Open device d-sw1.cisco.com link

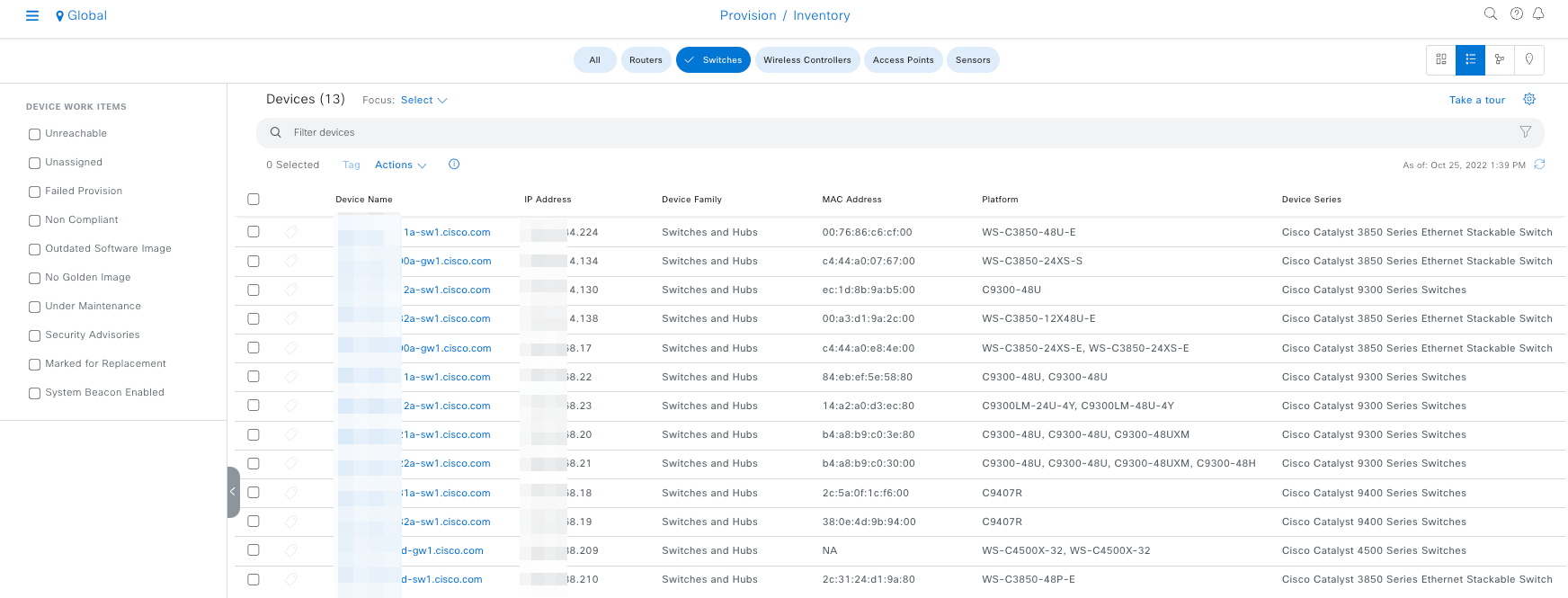[x=441, y=579]
